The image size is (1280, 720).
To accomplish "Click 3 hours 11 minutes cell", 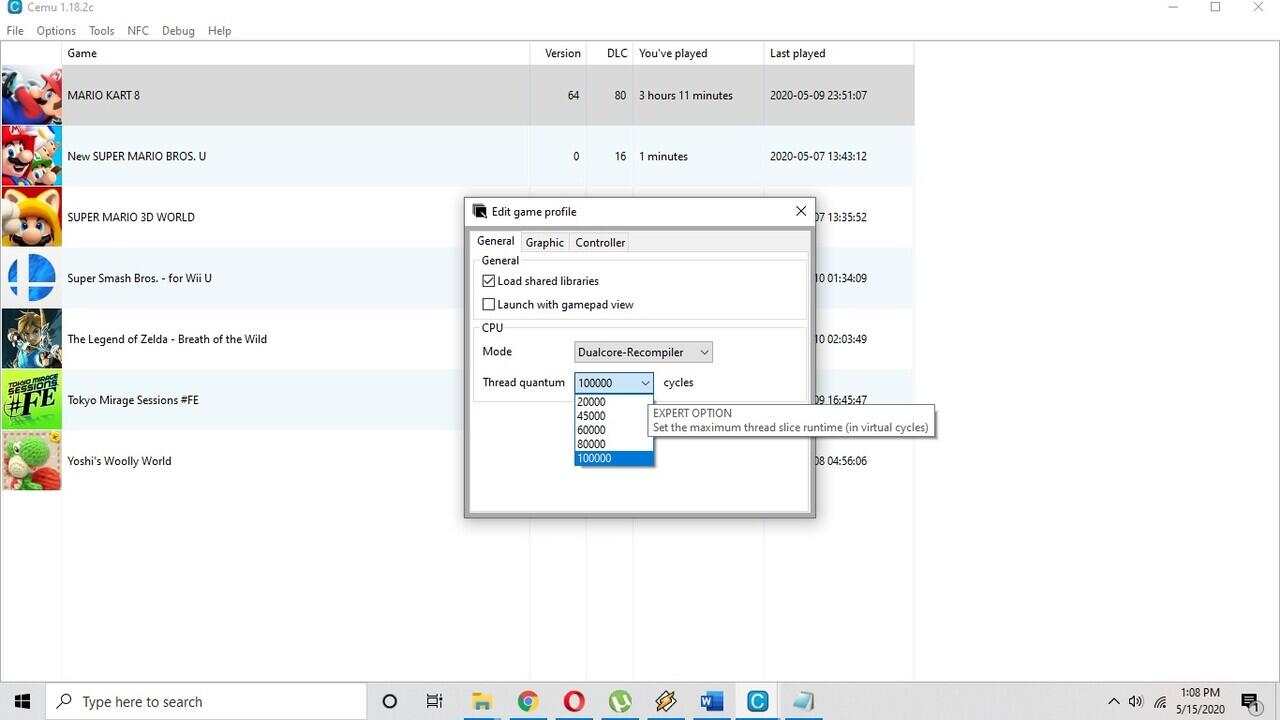I will tap(686, 95).
